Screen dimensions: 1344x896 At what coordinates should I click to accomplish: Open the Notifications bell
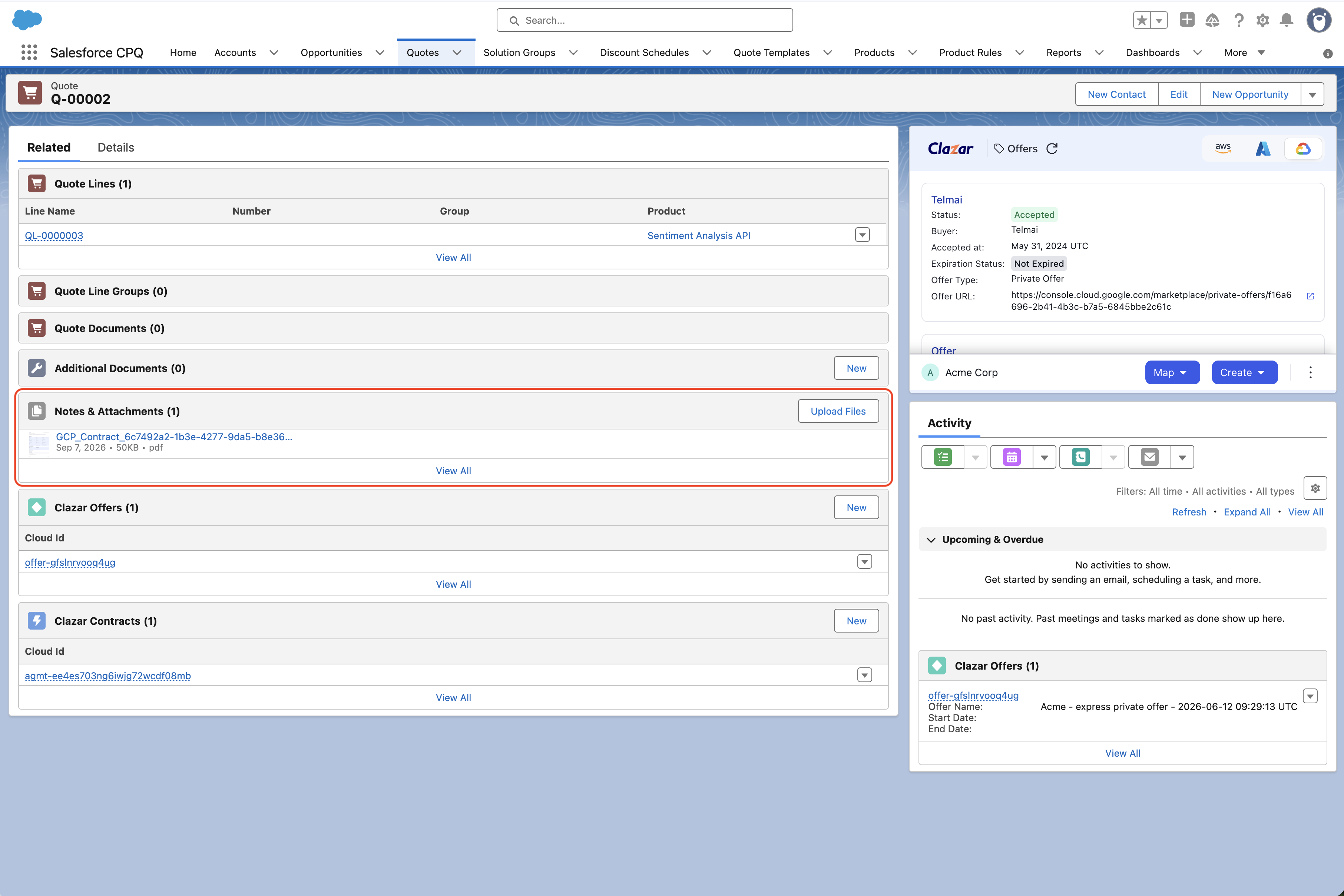point(1287,21)
